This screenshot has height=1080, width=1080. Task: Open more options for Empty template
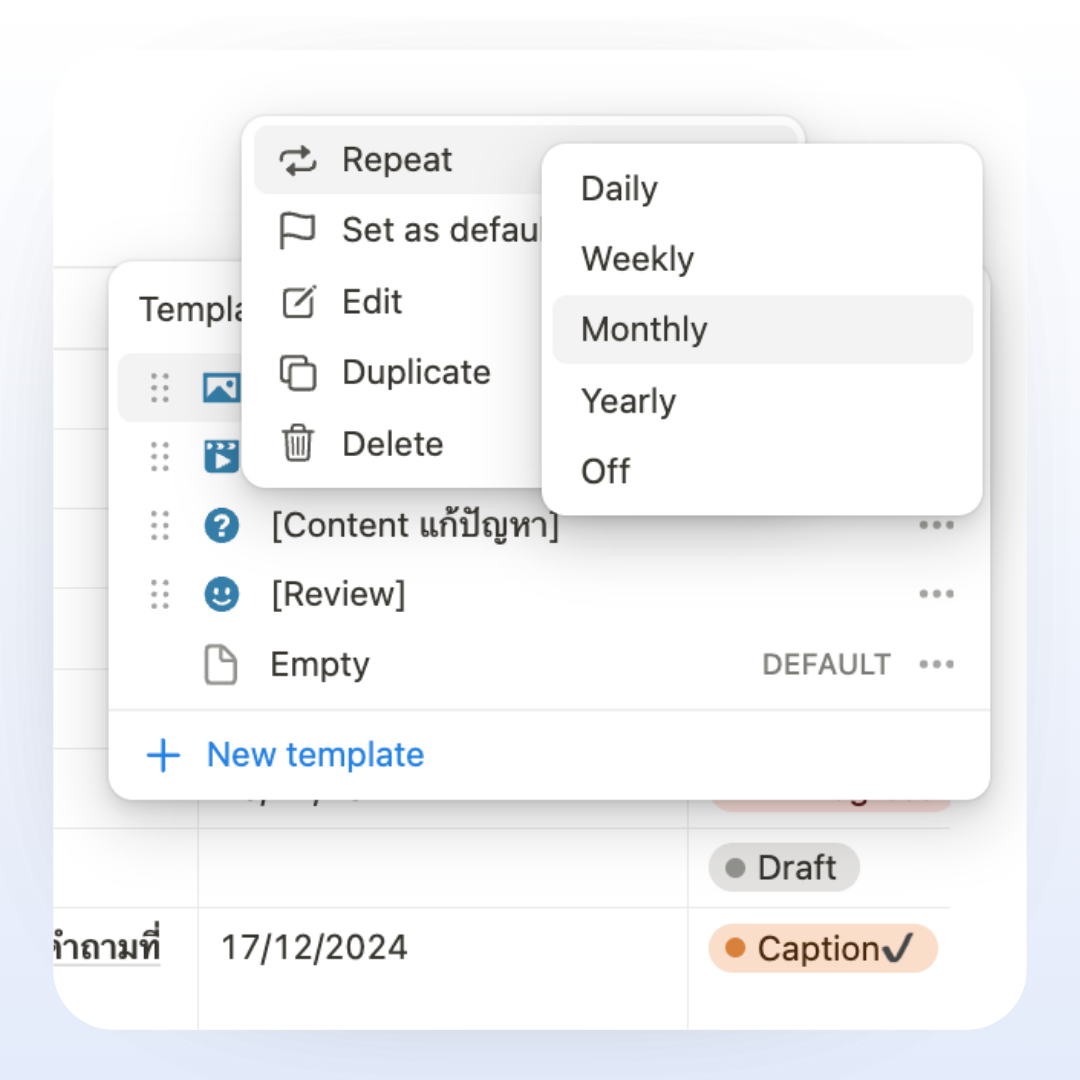tap(936, 665)
